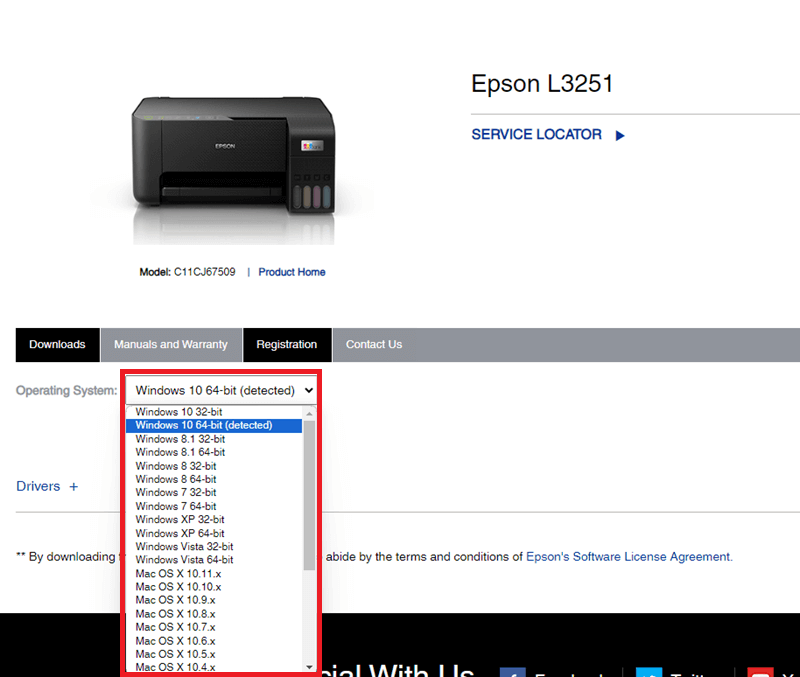
Task: Switch to Manuals and Warranty tab
Action: tap(171, 345)
